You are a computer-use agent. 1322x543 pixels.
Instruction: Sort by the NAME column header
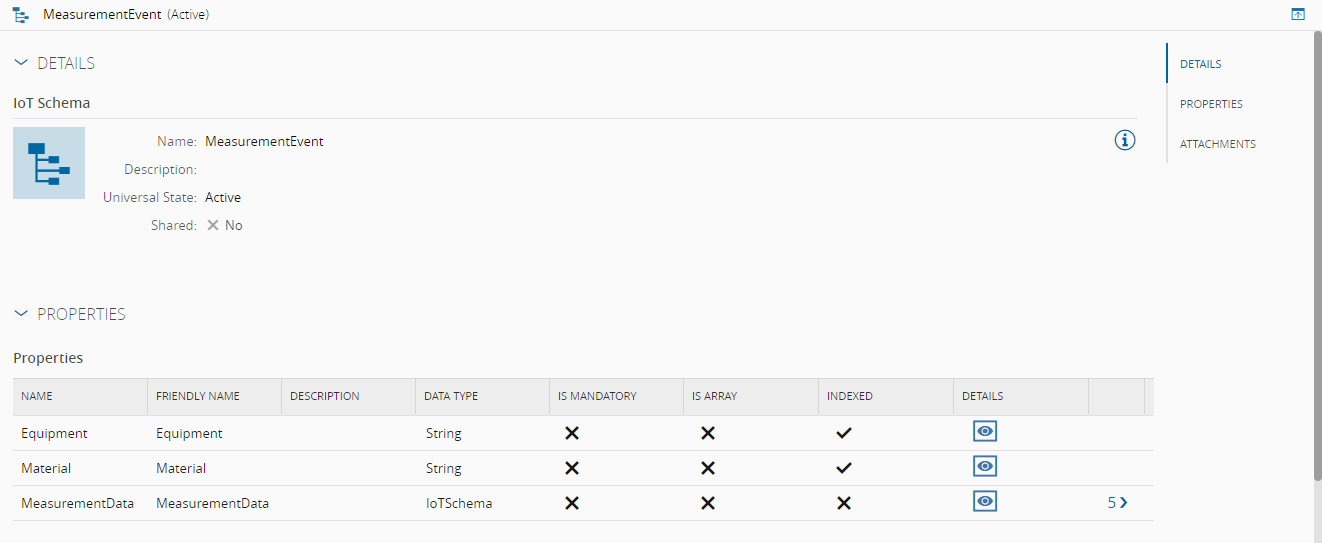coord(37,396)
